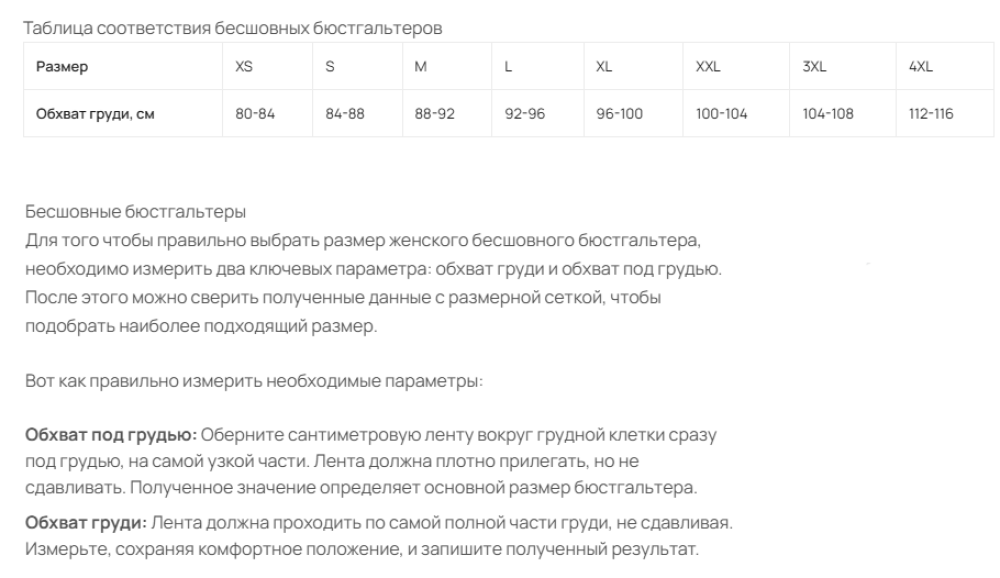The height and width of the screenshot is (578, 1000).
Task: Click the 'Размер' row header
Action: (123, 66)
